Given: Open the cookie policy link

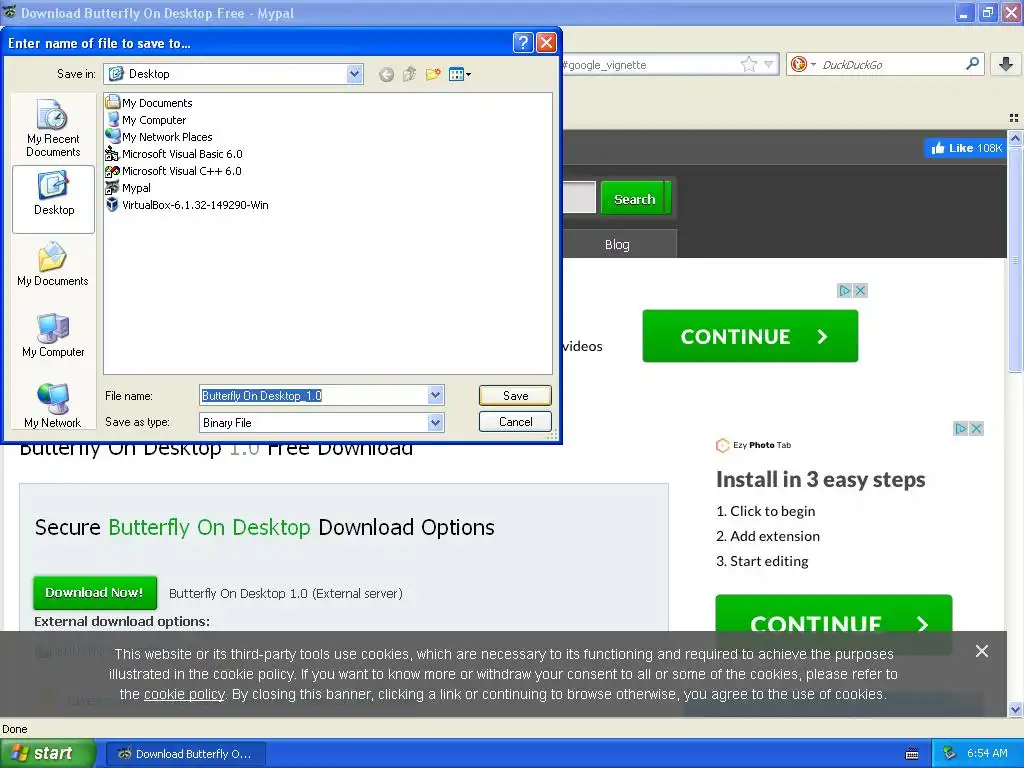Looking at the screenshot, I should tap(184, 694).
